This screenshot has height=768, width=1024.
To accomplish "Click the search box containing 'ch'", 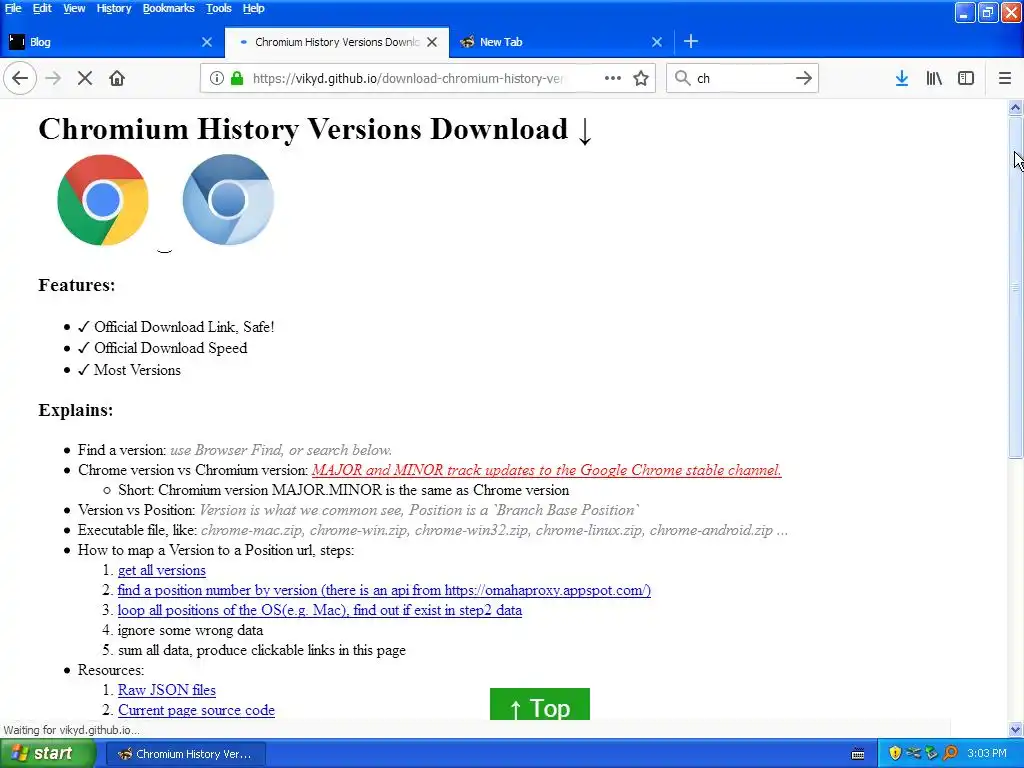I will point(743,78).
